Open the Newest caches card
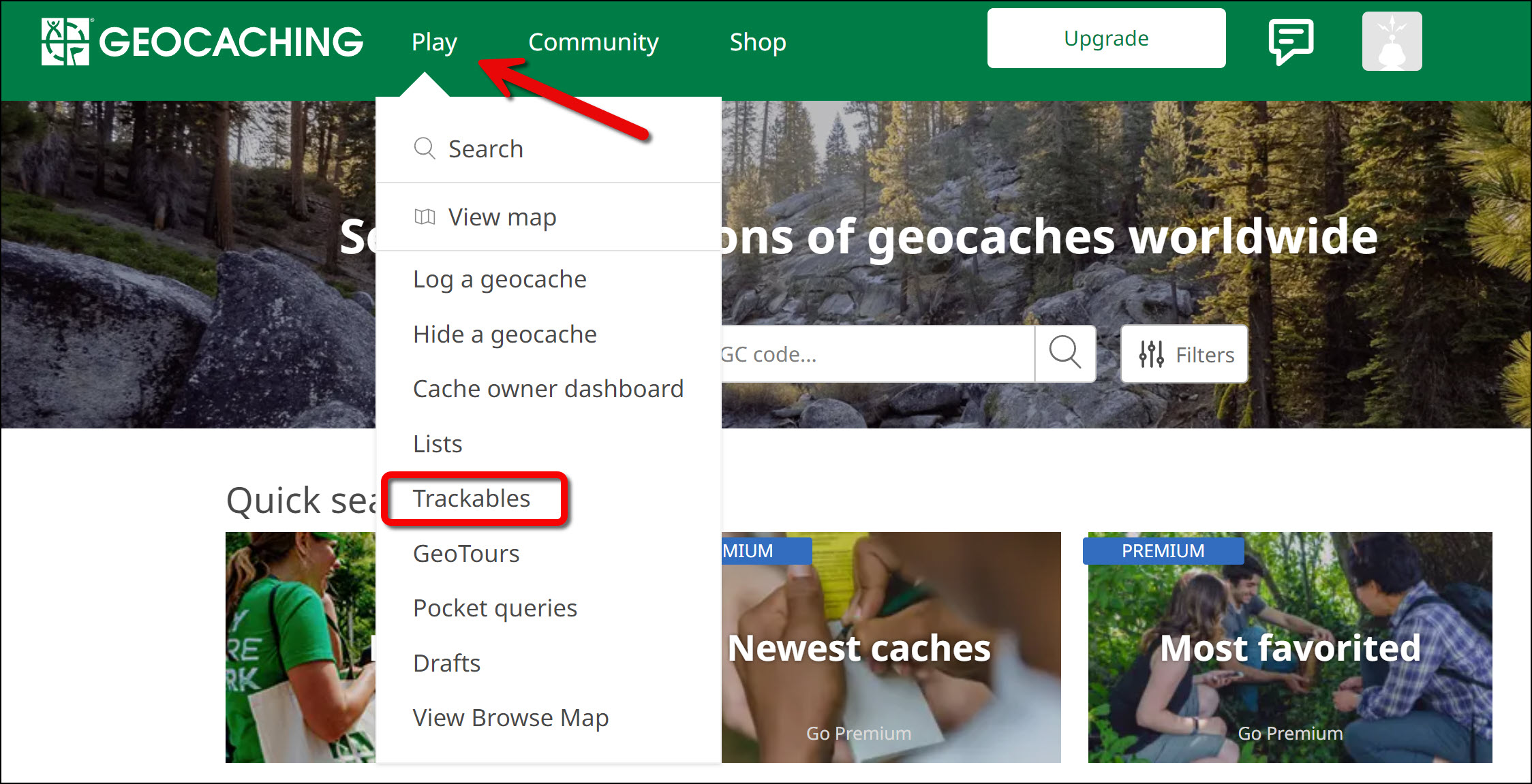Screen dimensions: 1532x784 tap(891, 647)
